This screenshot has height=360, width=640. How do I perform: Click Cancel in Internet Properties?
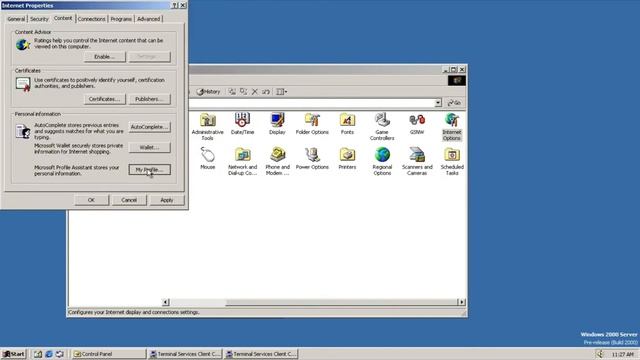click(129, 200)
